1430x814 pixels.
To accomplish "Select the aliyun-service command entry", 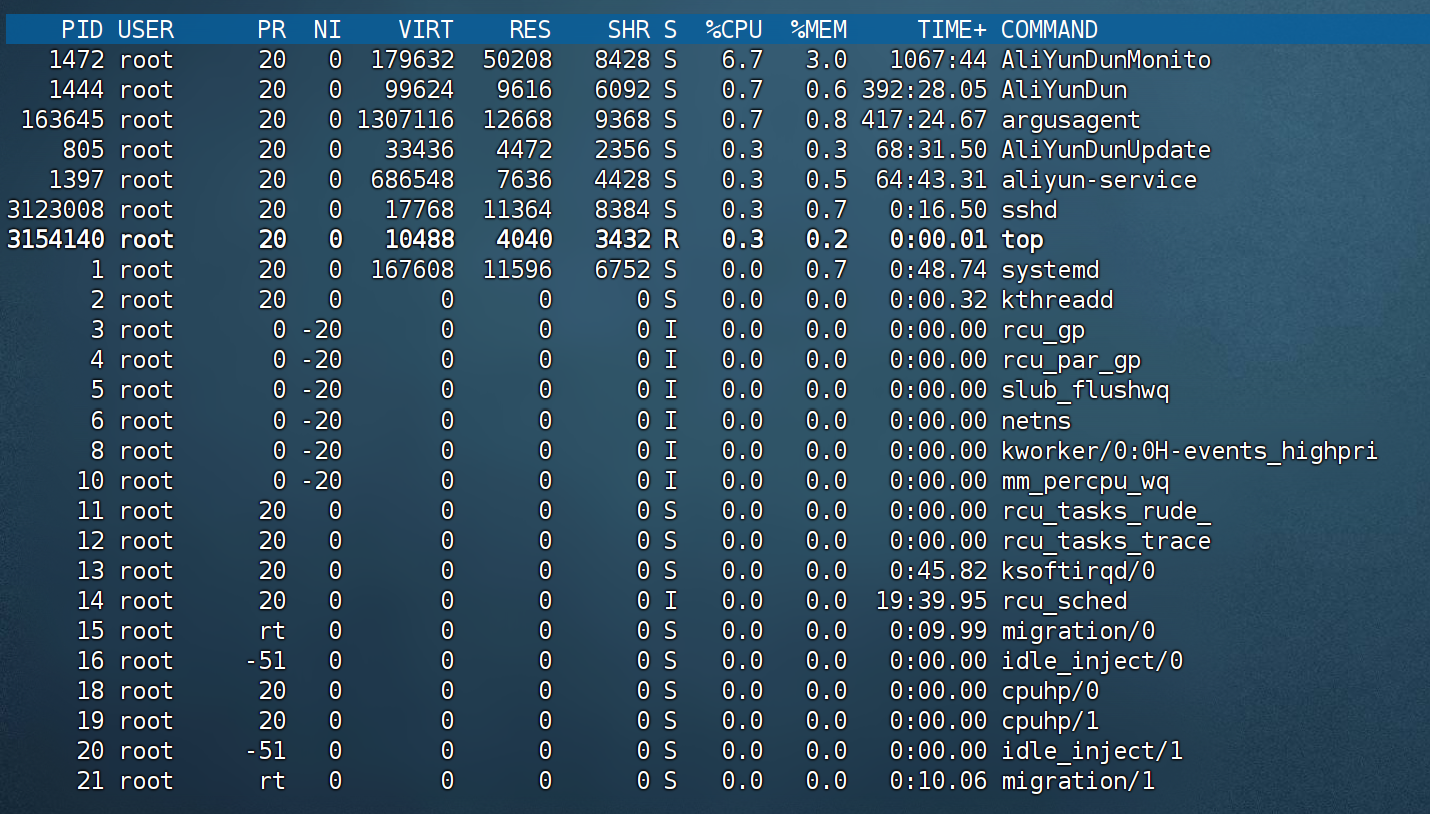I will [1099, 180].
